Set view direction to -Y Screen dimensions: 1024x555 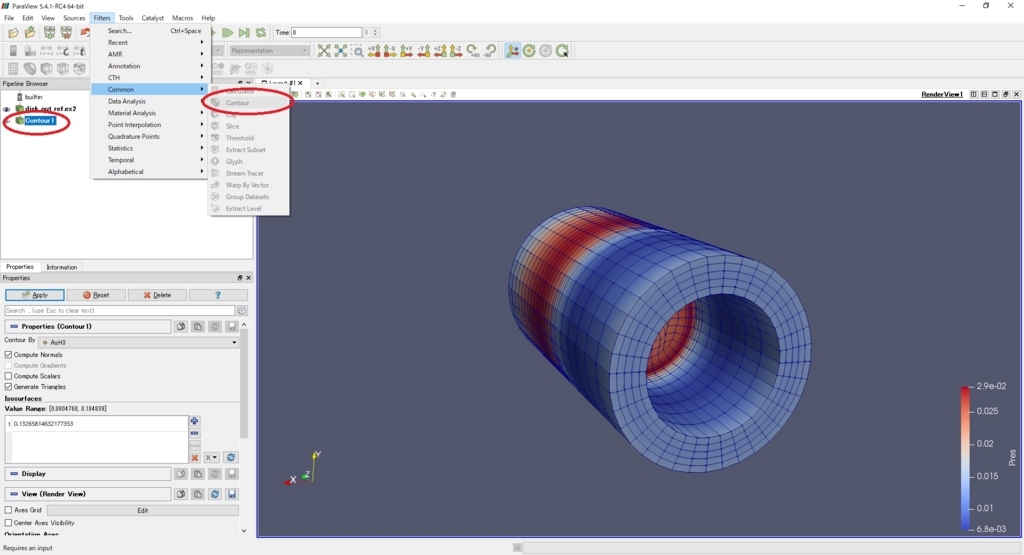coord(424,51)
